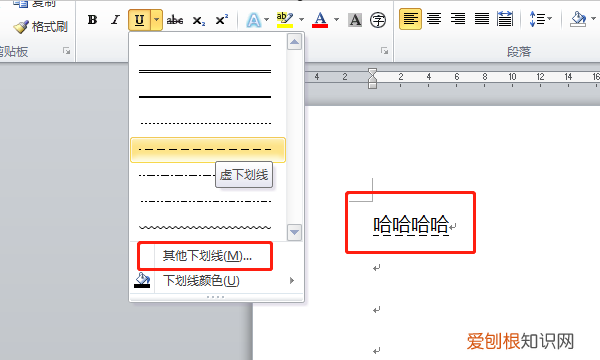Open the font dialog launcher
The height and width of the screenshot is (360, 600).
pos(385,51)
